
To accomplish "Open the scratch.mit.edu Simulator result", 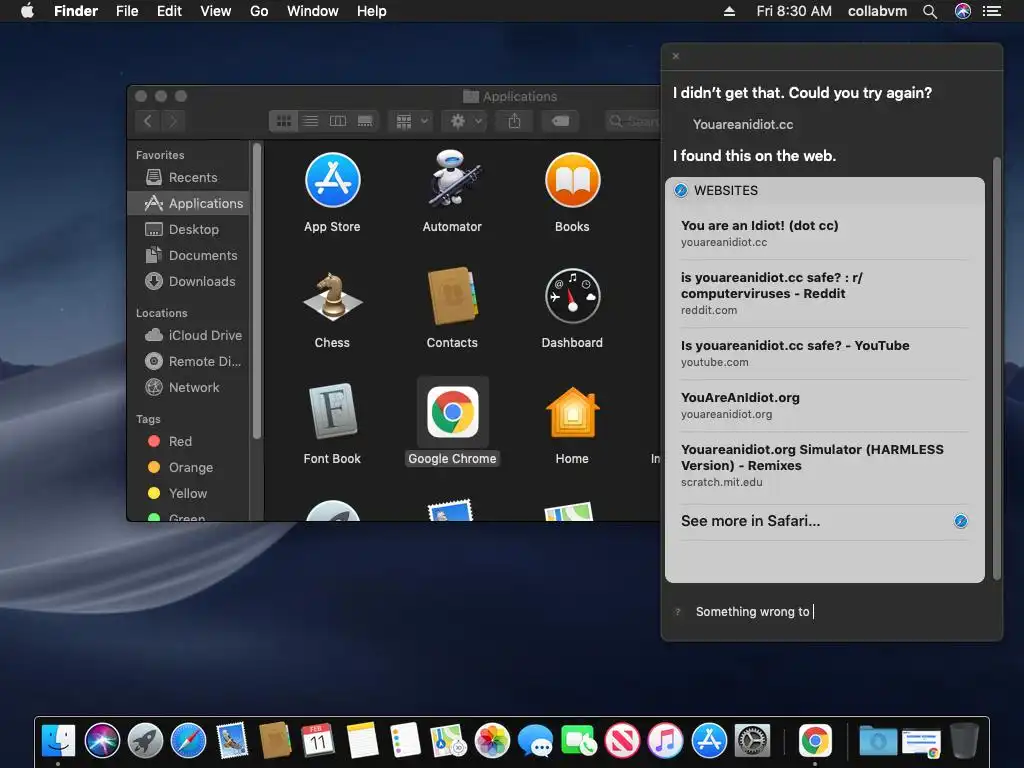I will (x=825, y=466).
